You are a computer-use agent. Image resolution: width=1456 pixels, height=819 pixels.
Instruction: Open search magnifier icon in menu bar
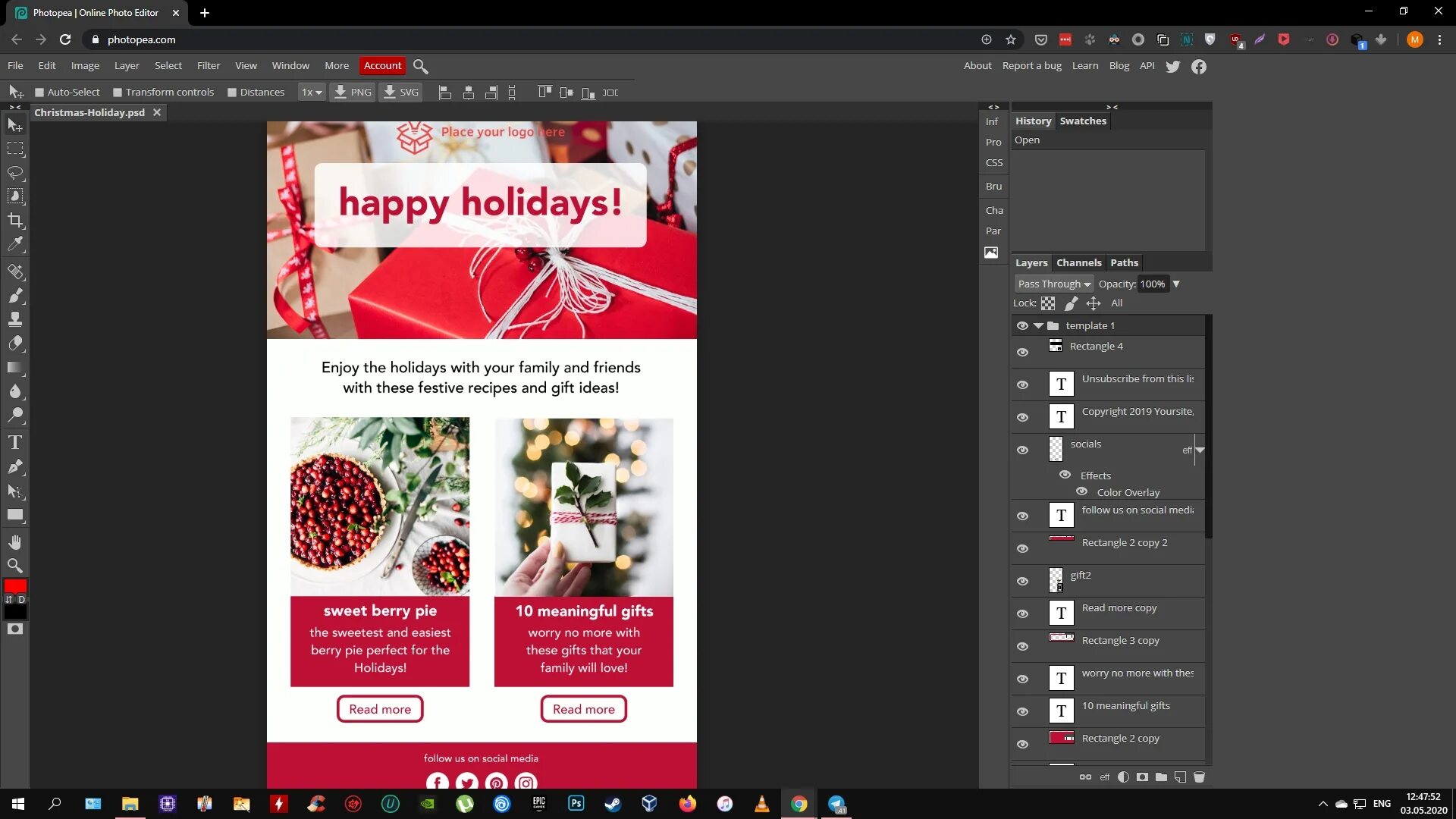coord(421,67)
